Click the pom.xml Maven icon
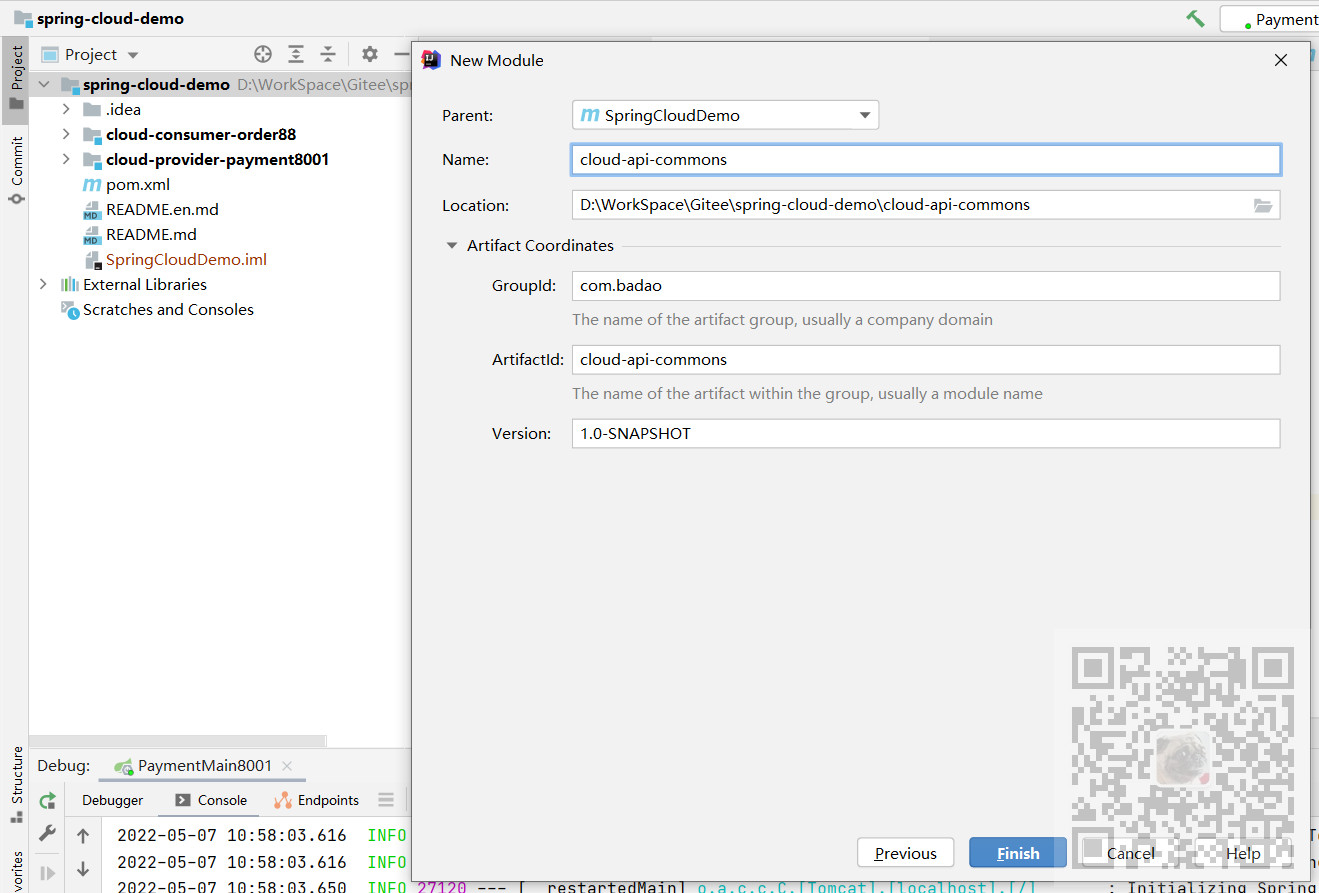The image size is (1319, 893). [x=91, y=185]
